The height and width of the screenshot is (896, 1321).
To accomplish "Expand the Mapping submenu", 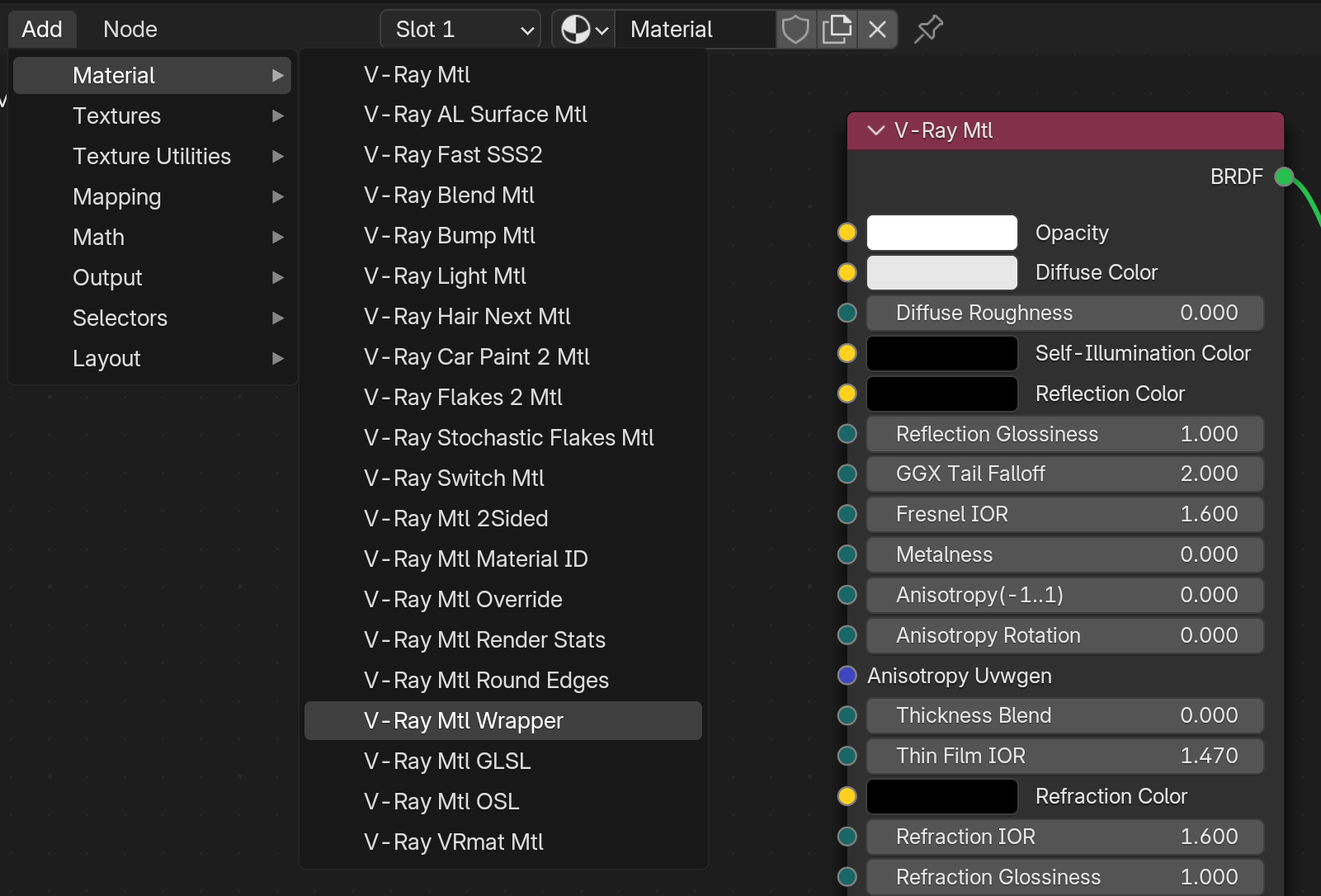I will [x=153, y=197].
